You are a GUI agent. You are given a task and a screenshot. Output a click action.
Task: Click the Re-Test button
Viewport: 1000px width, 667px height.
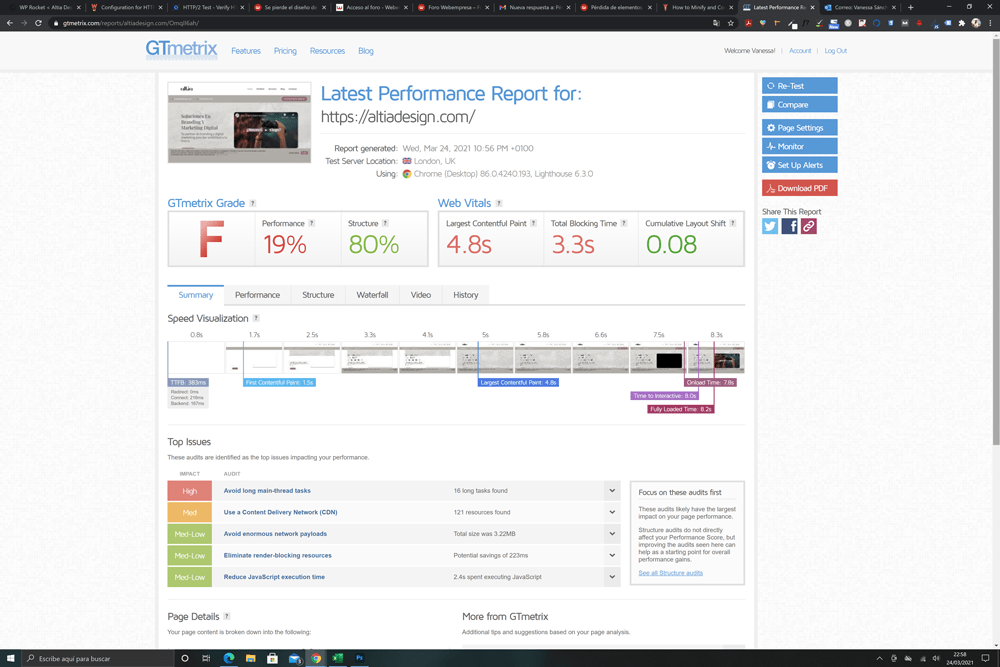click(800, 85)
